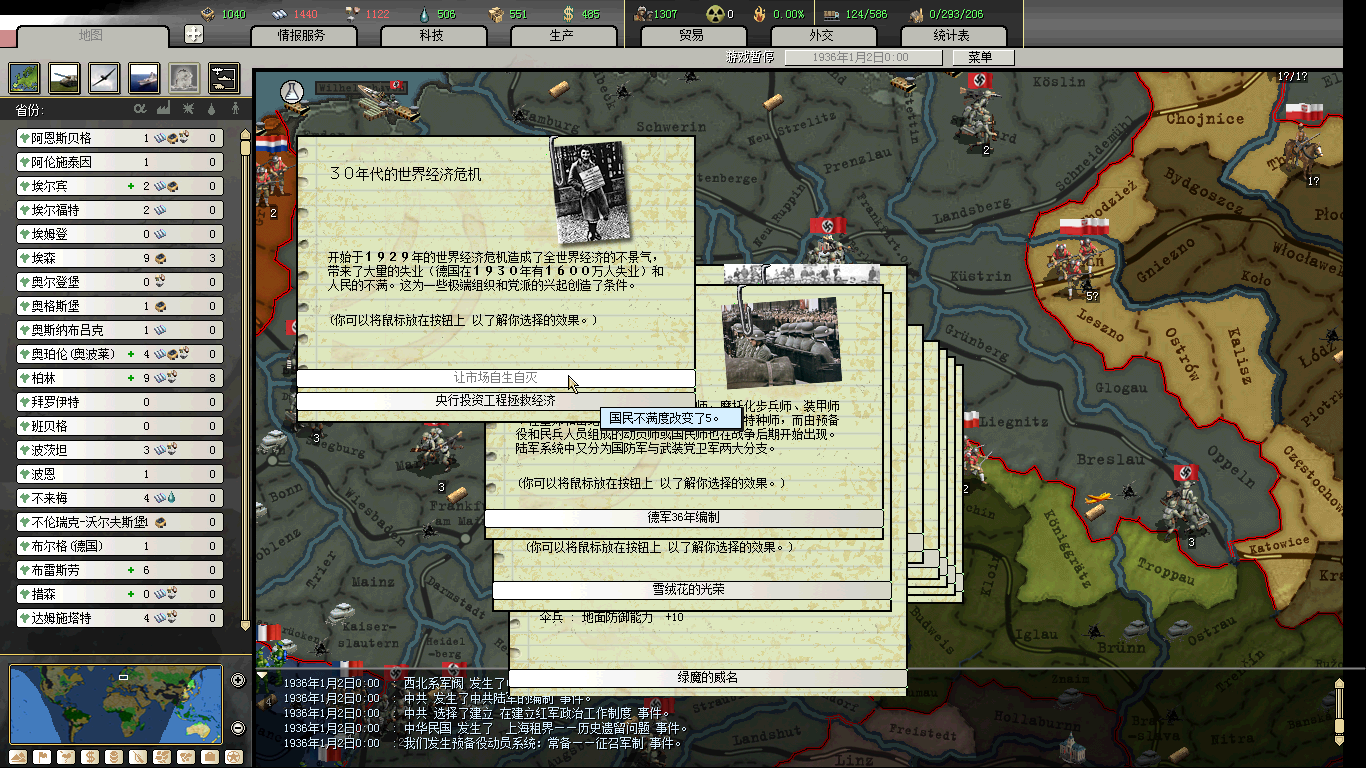The height and width of the screenshot is (768, 1366).
Task: Select province 阿恩斯贝格 in list
Action: coord(119,138)
